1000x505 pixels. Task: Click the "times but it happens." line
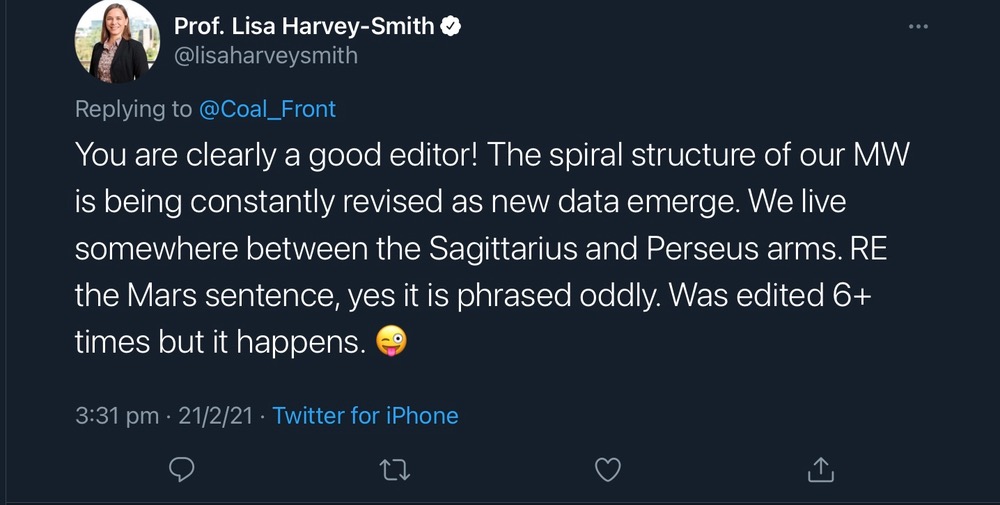pyautogui.click(x=218, y=343)
